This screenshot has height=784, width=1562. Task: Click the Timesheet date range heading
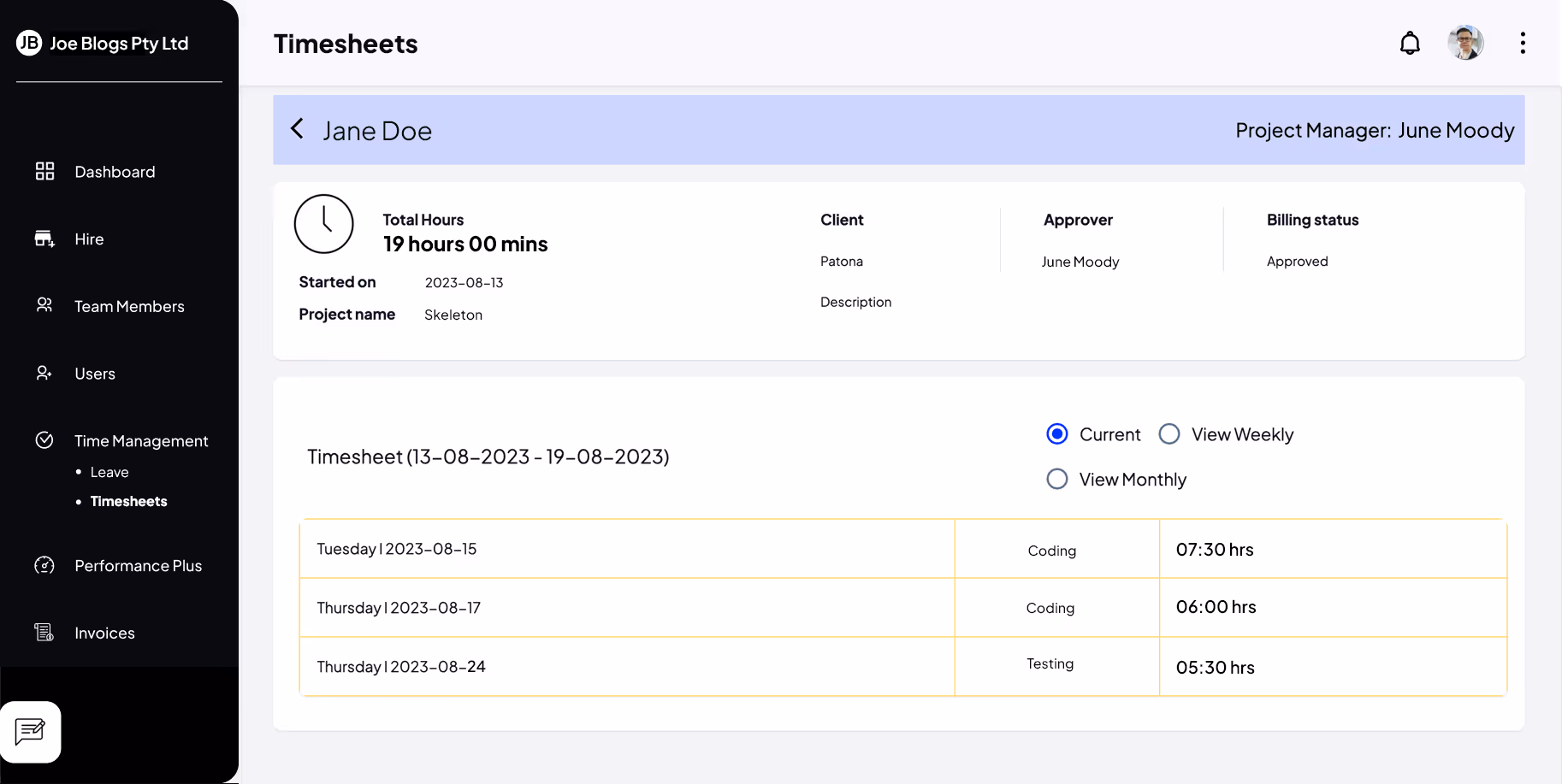point(488,457)
